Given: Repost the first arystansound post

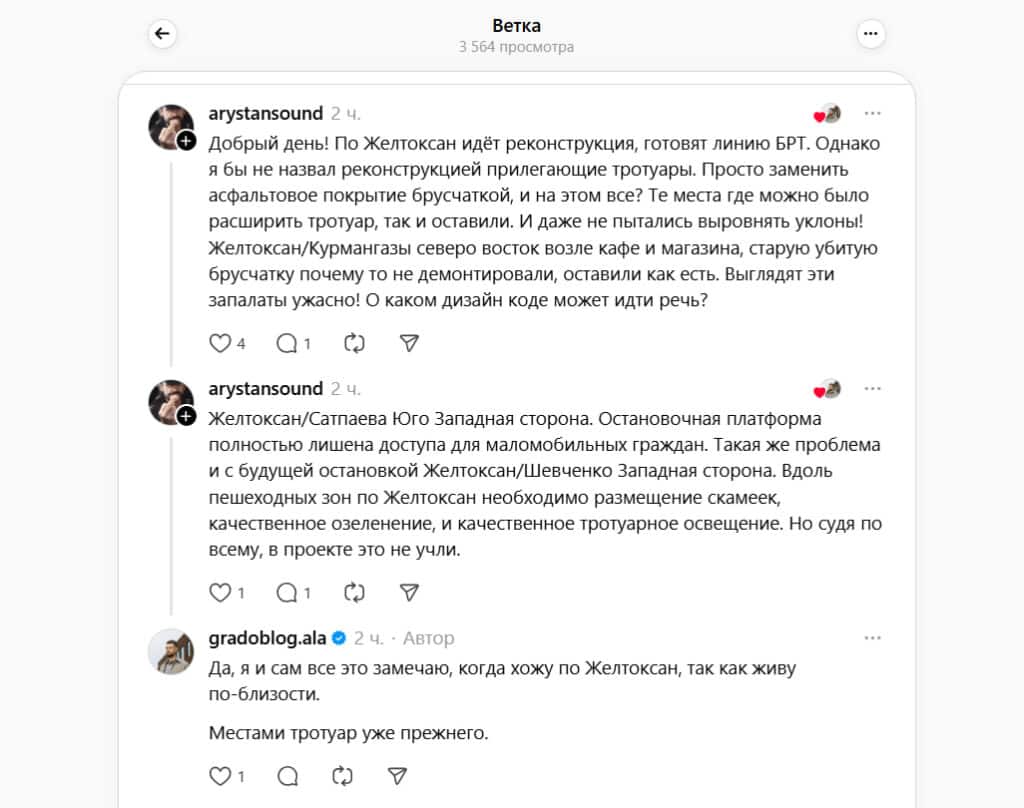Looking at the screenshot, I should pyautogui.click(x=355, y=343).
